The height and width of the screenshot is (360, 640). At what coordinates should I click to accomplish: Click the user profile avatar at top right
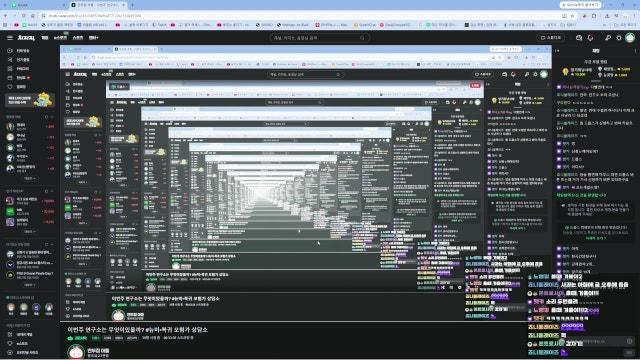(x=630, y=38)
